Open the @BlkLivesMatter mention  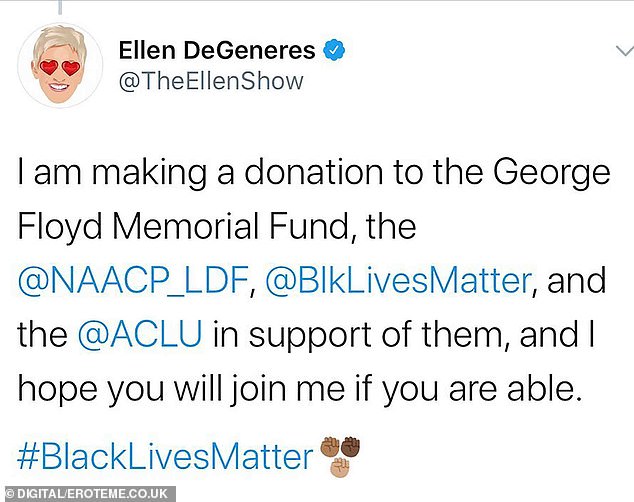(395, 280)
